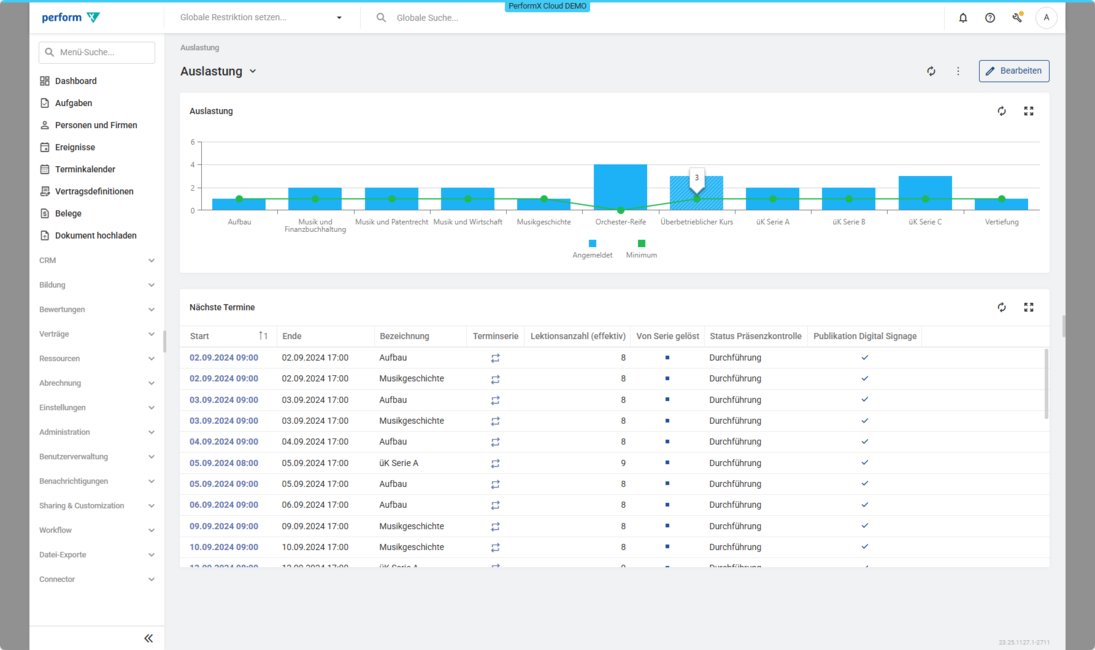Image resolution: width=1095 pixels, height=650 pixels.
Task: Expand the CRM menu section
Action: [x=96, y=260]
